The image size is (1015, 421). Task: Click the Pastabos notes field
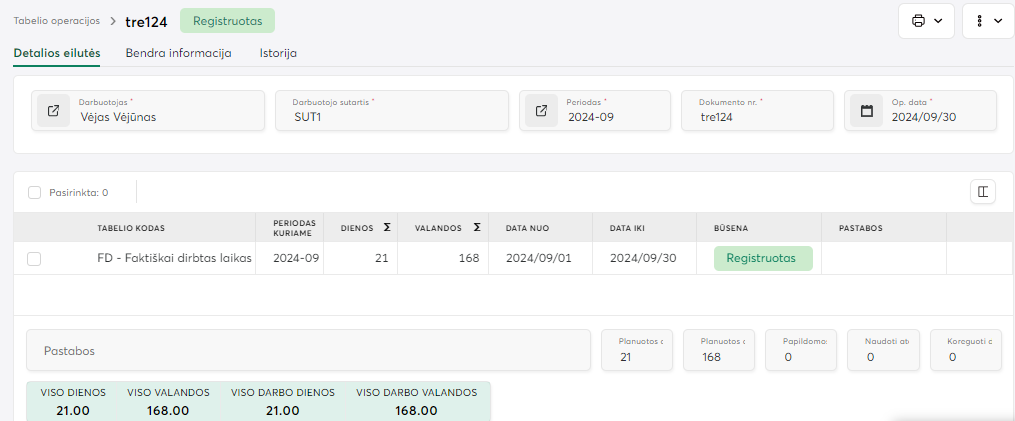point(308,351)
